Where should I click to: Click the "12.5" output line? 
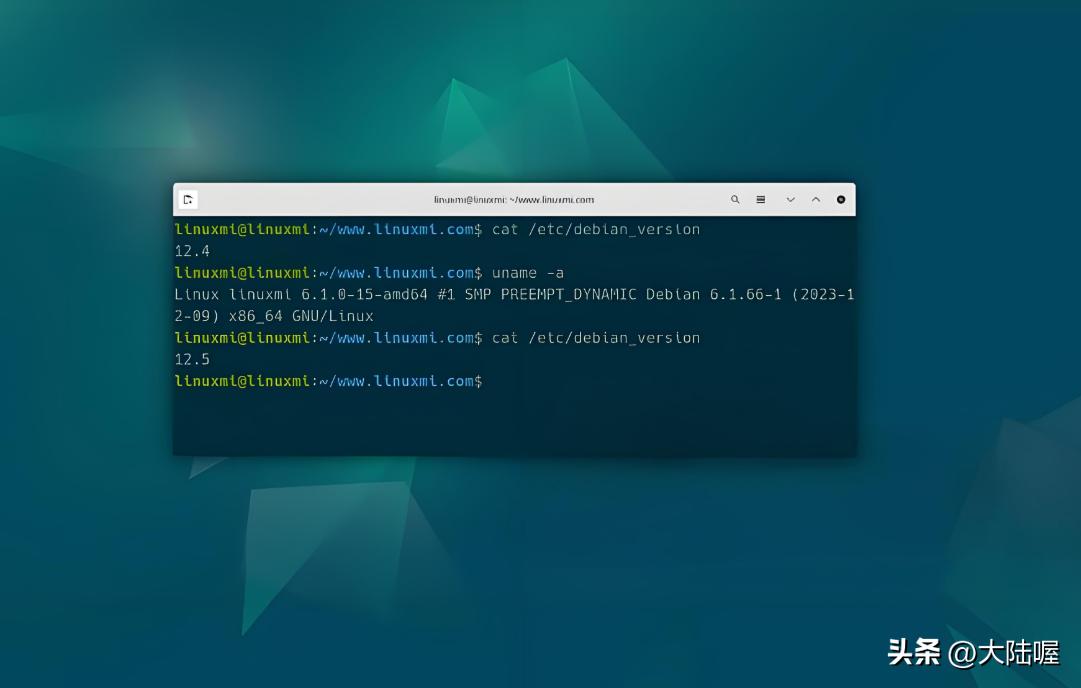192,359
